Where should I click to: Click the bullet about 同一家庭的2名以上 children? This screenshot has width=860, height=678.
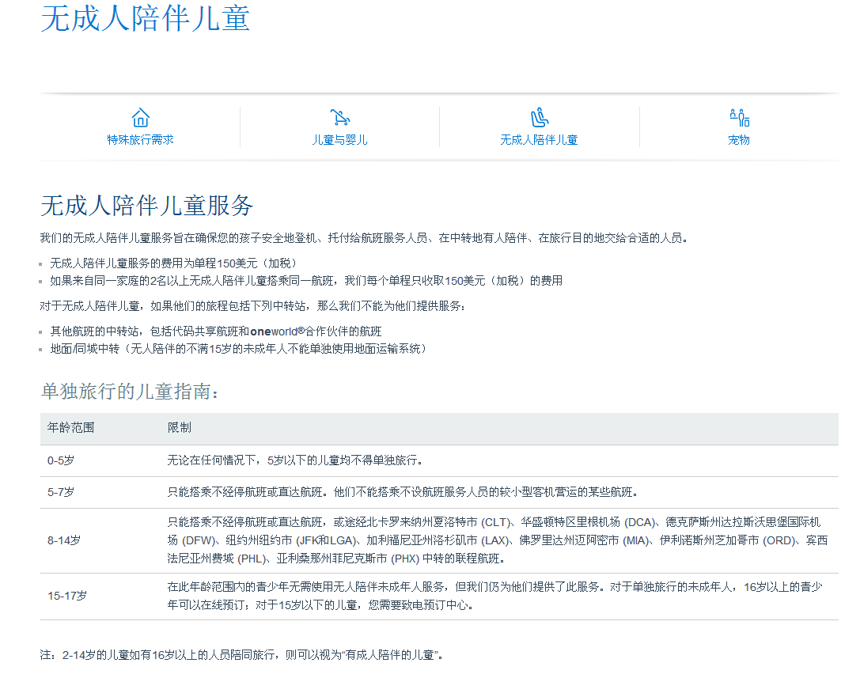(307, 281)
